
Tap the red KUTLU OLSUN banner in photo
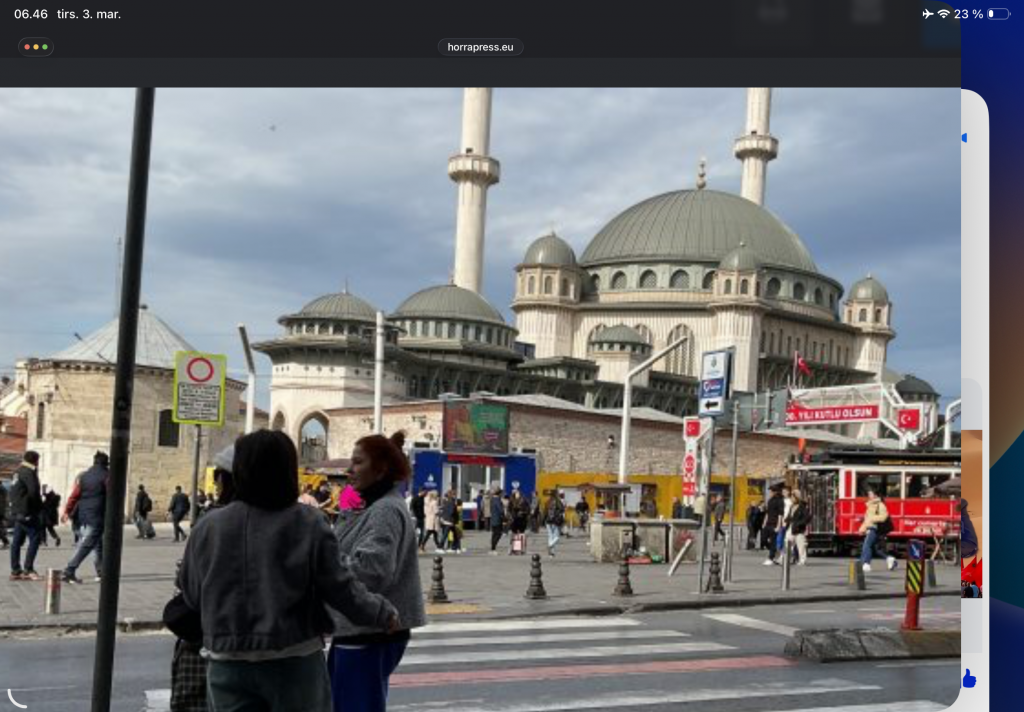point(832,412)
